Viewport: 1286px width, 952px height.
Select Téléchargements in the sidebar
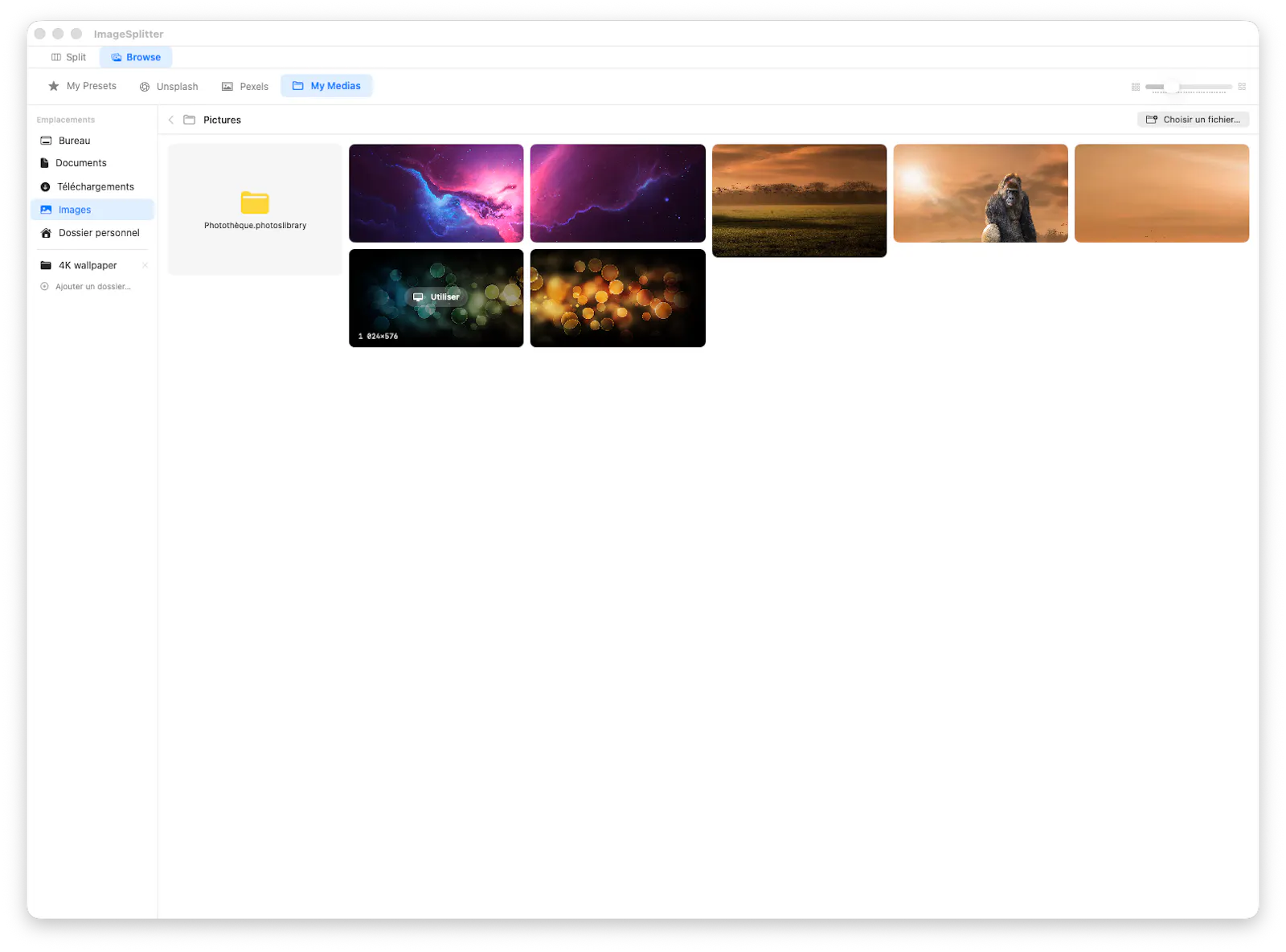tap(92, 186)
